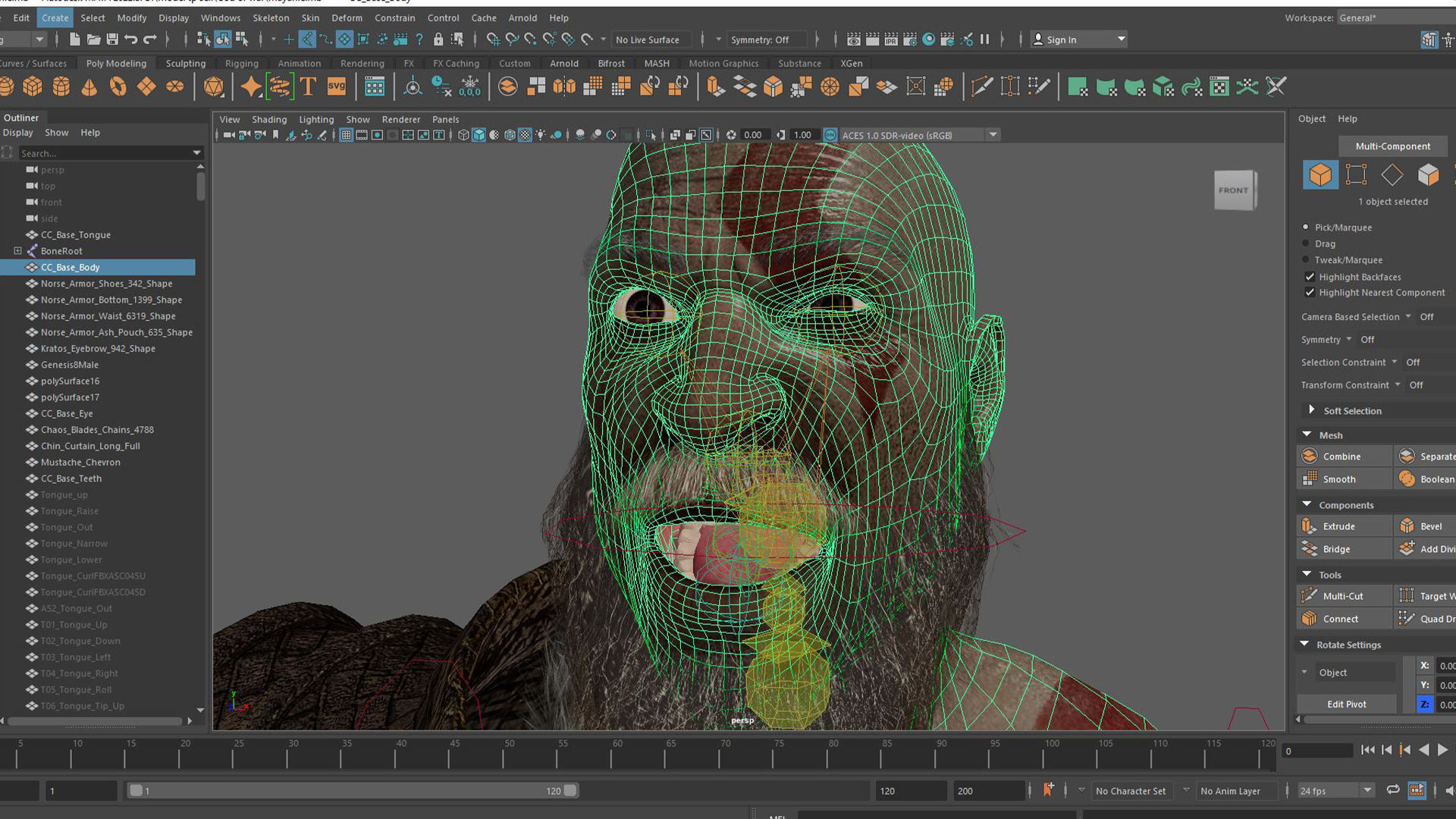
Task: Click the lock selection icon
Action: coord(438,39)
